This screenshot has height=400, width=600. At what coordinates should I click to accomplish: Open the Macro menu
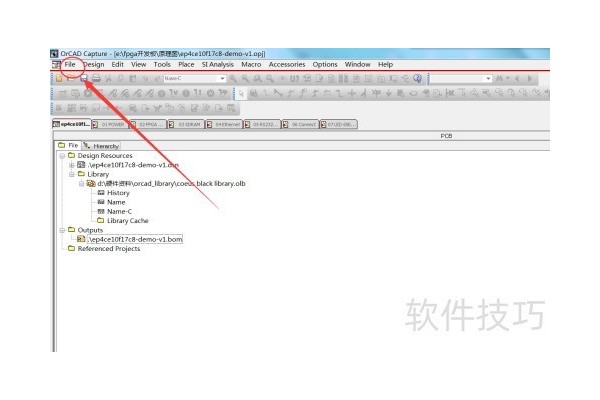pyautogui.click(x=251, y=64)
